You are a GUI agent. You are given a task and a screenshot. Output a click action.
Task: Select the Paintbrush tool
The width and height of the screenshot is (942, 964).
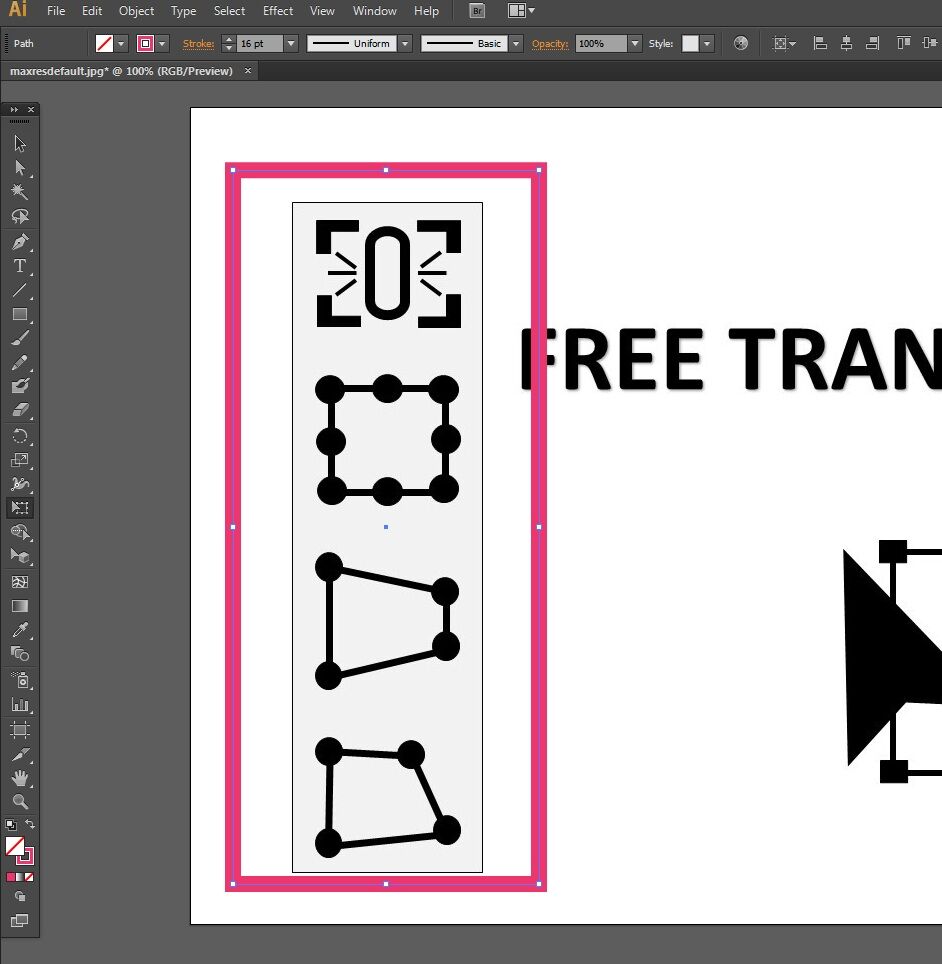click(20, 338)
